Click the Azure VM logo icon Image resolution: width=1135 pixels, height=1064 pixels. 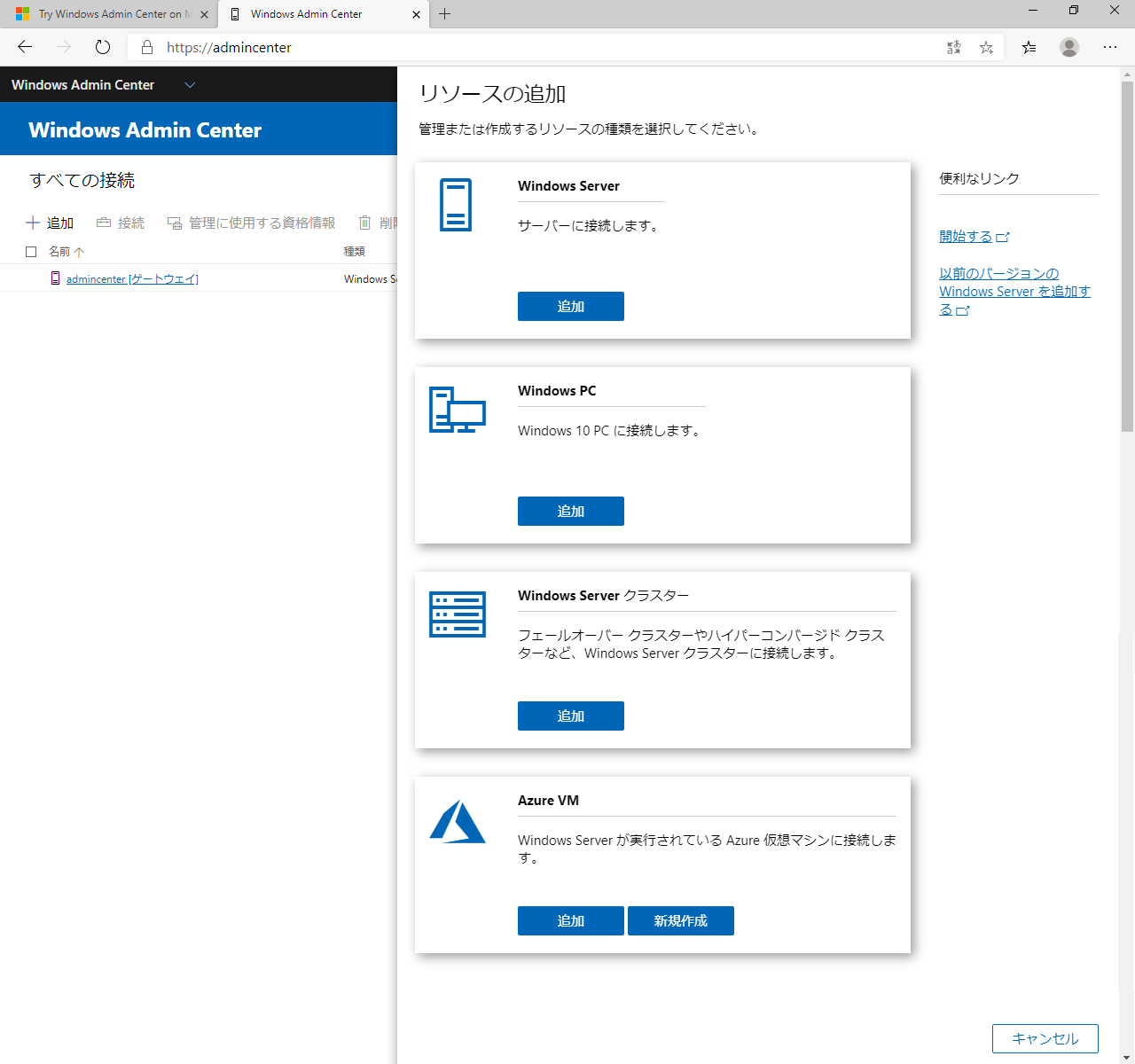tap(458, 822)
